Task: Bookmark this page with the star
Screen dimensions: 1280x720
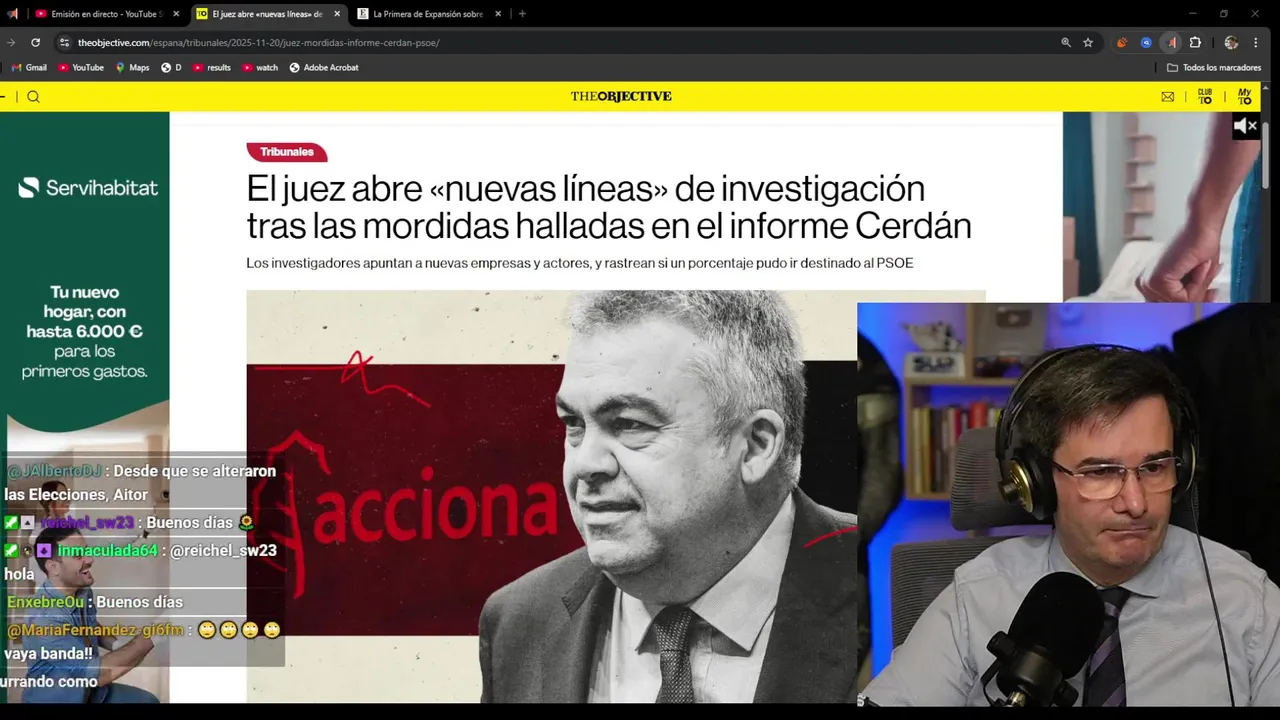Action: 1088,43
